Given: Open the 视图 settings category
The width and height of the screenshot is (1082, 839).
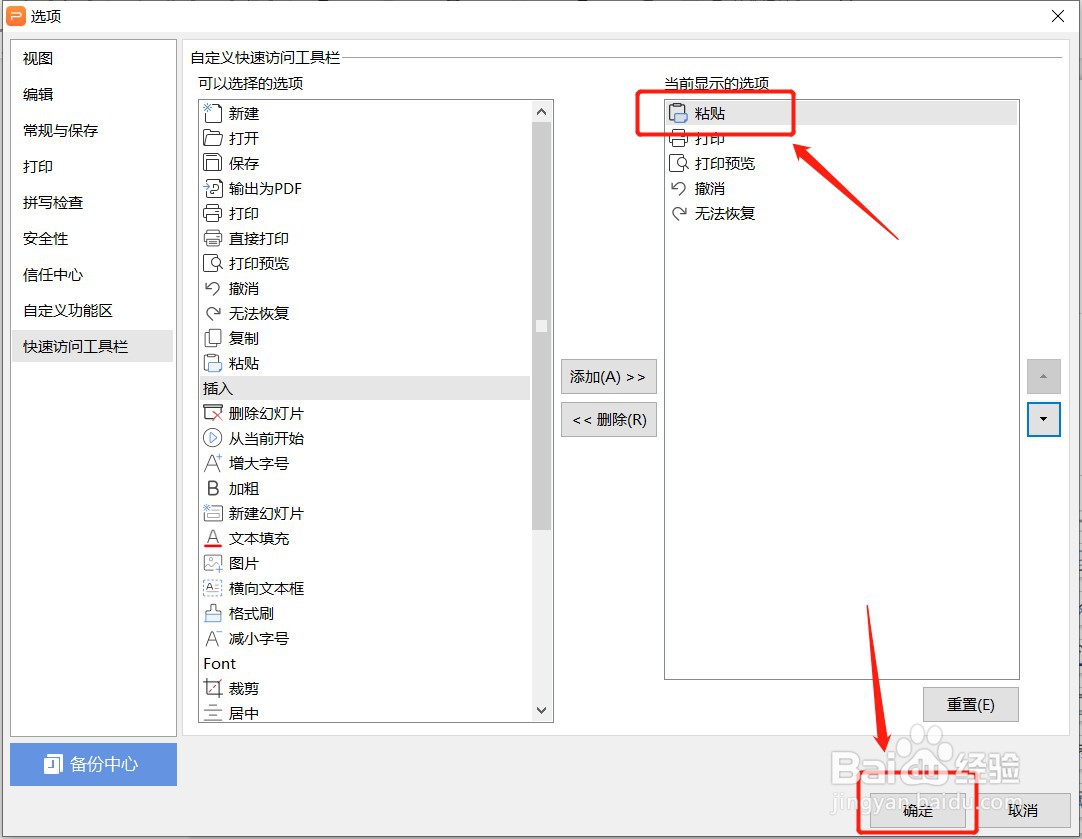Looking at the screenshot, I should point(92,59).
